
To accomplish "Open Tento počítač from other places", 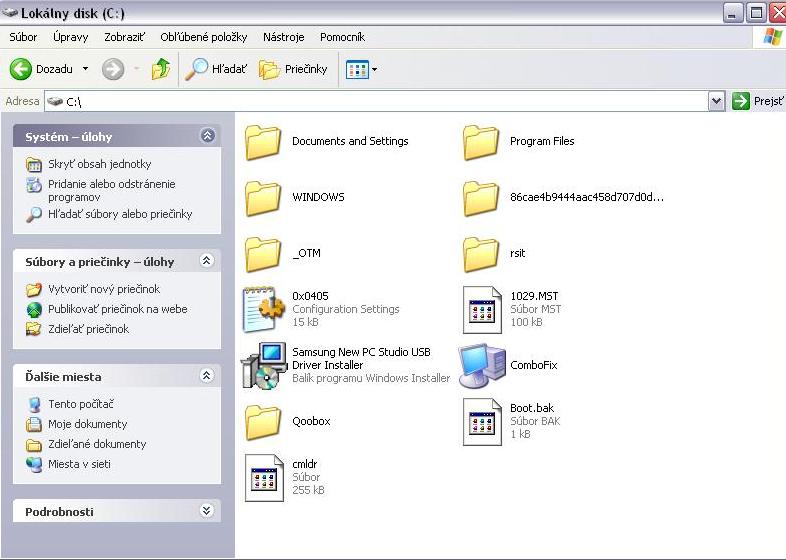I will [x=81, y=404].
